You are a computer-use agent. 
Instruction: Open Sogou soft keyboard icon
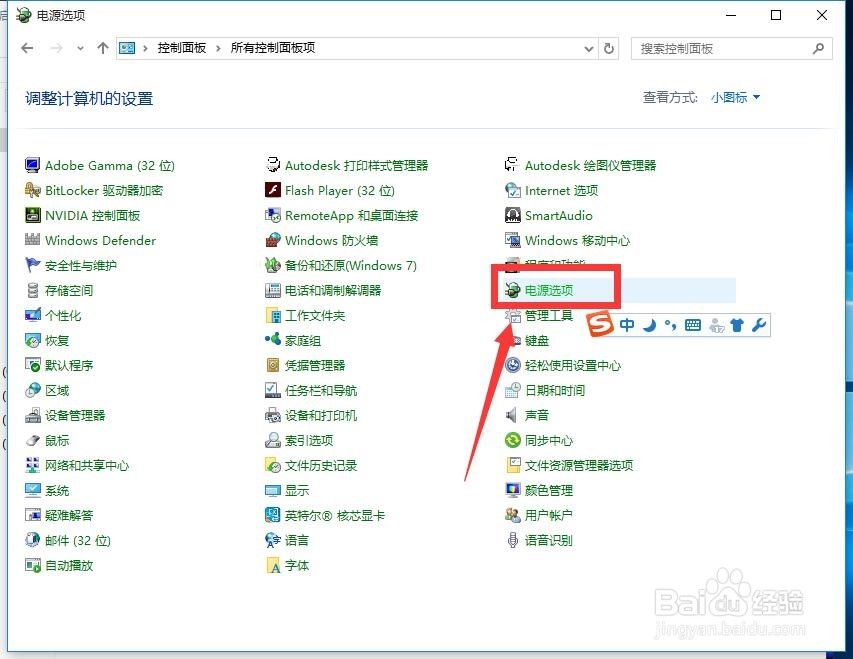click(693, 325)
